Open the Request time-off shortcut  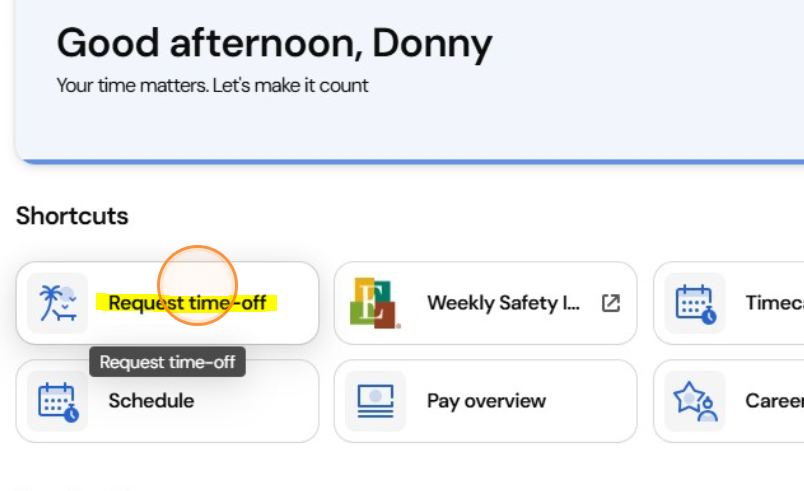click(x=167, y=303)
